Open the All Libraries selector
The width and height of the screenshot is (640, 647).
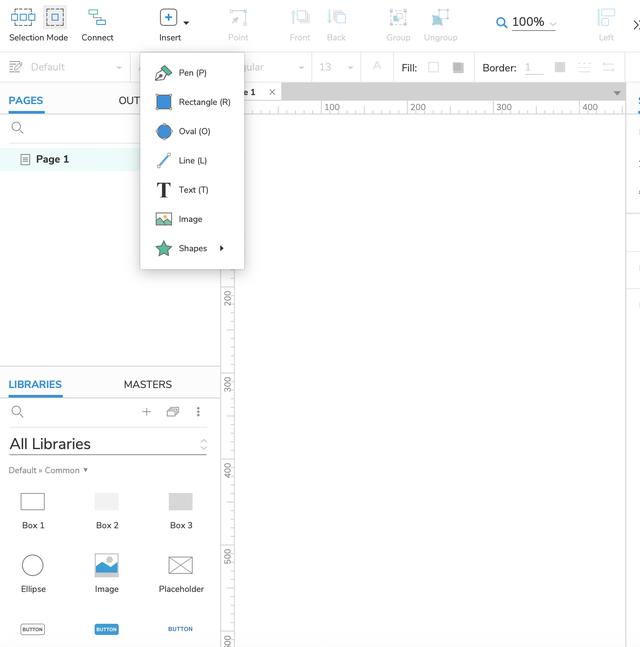108,444
